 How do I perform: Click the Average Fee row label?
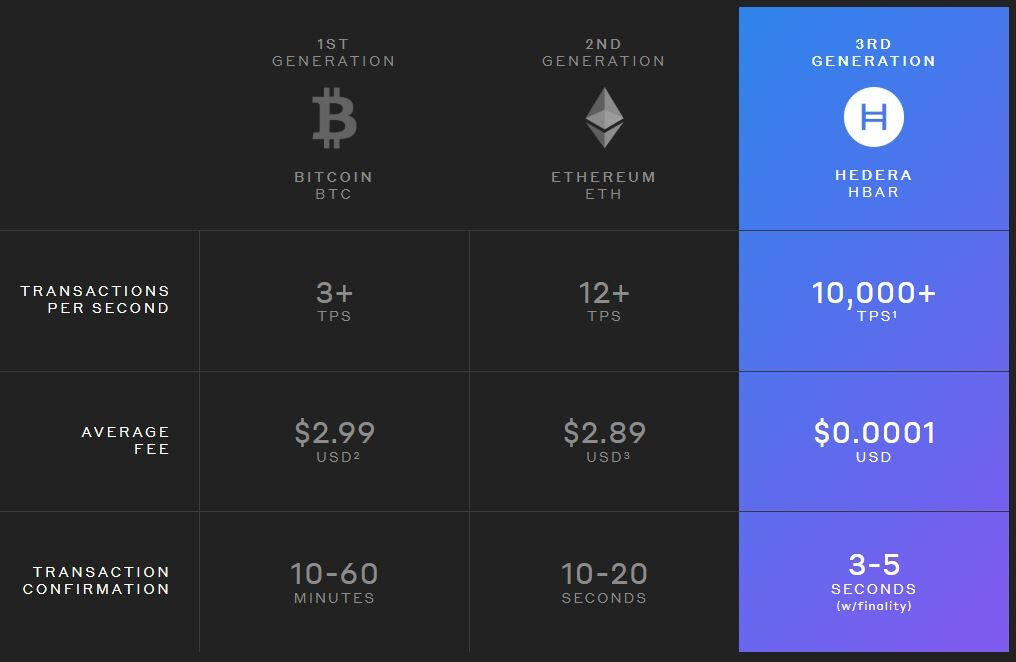[x=126, y=440]
